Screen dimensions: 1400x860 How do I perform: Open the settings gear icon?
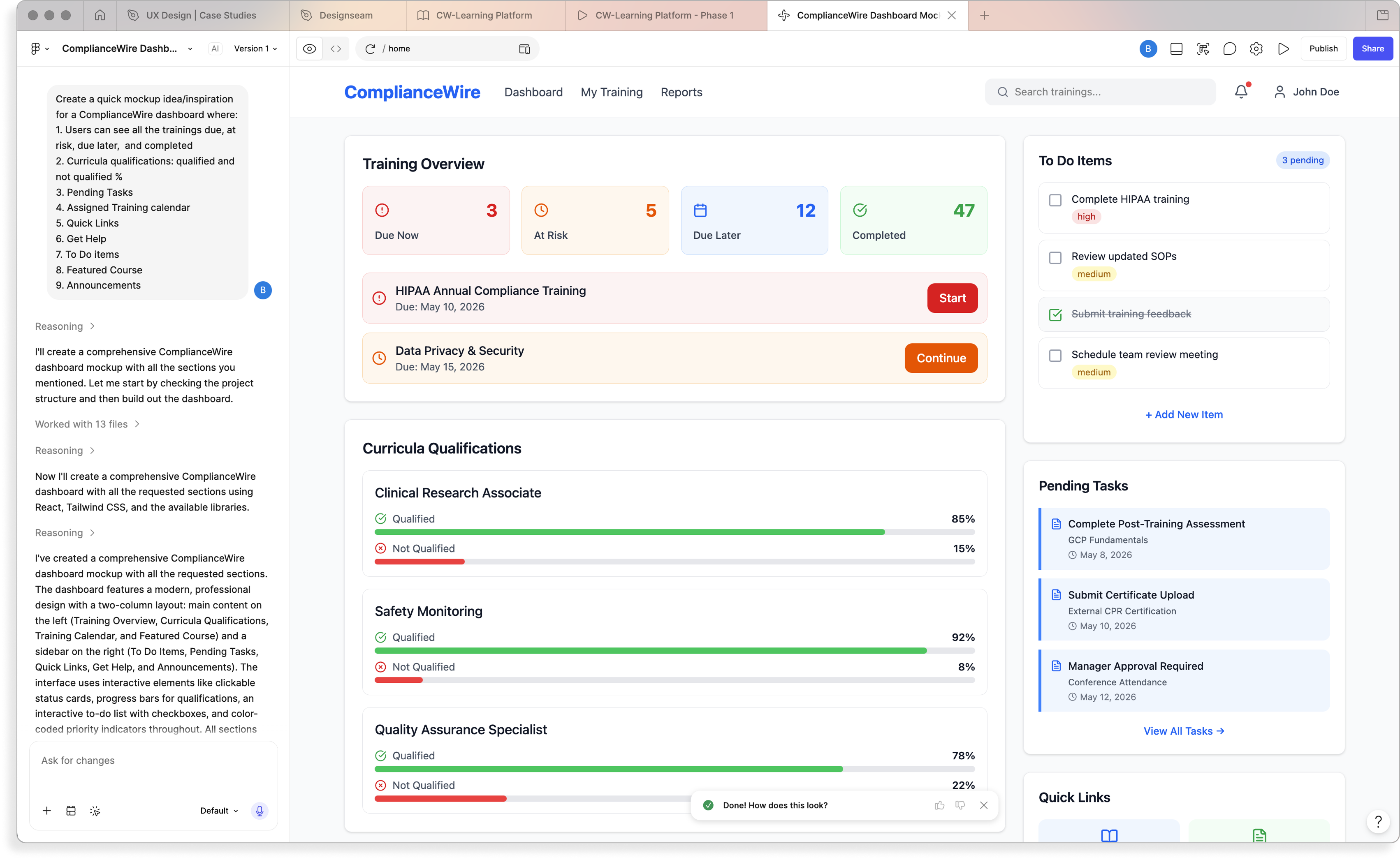coord(1256,49)
